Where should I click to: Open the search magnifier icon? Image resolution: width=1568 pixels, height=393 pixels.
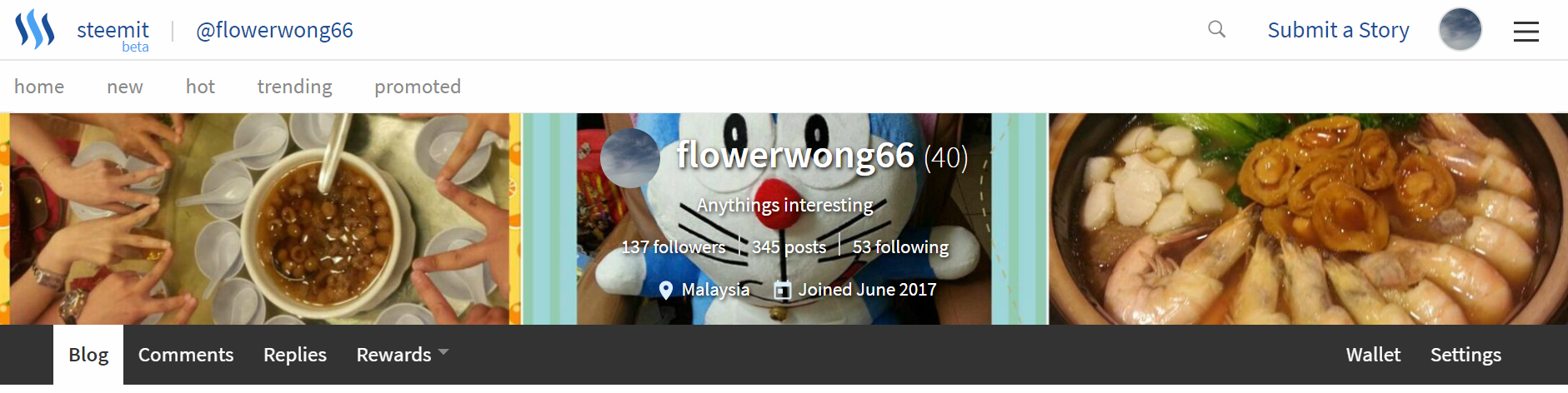coord(1217,30)
